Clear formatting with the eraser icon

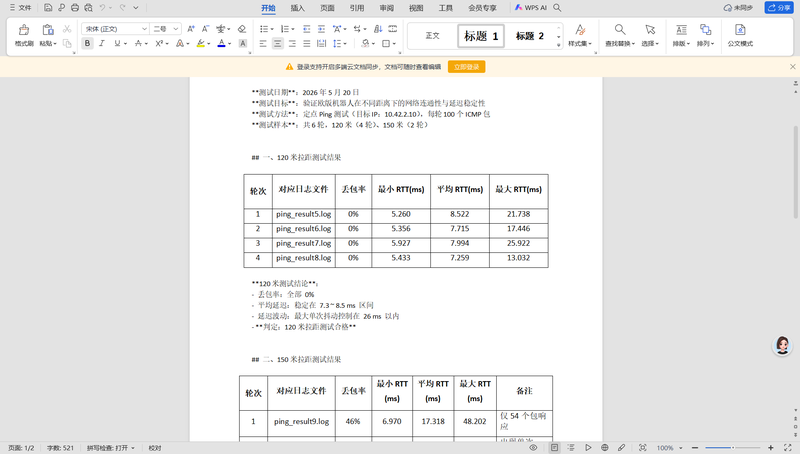pos(242,29)
